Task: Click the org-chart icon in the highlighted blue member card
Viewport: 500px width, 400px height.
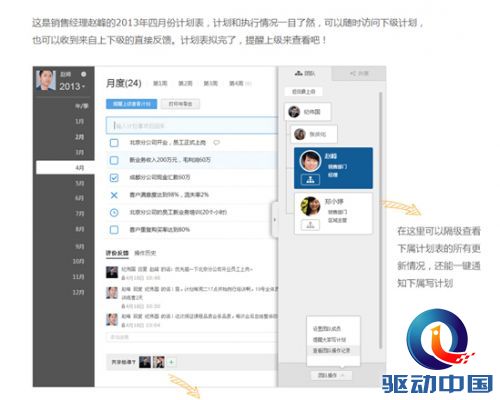Action: [310, 180]
